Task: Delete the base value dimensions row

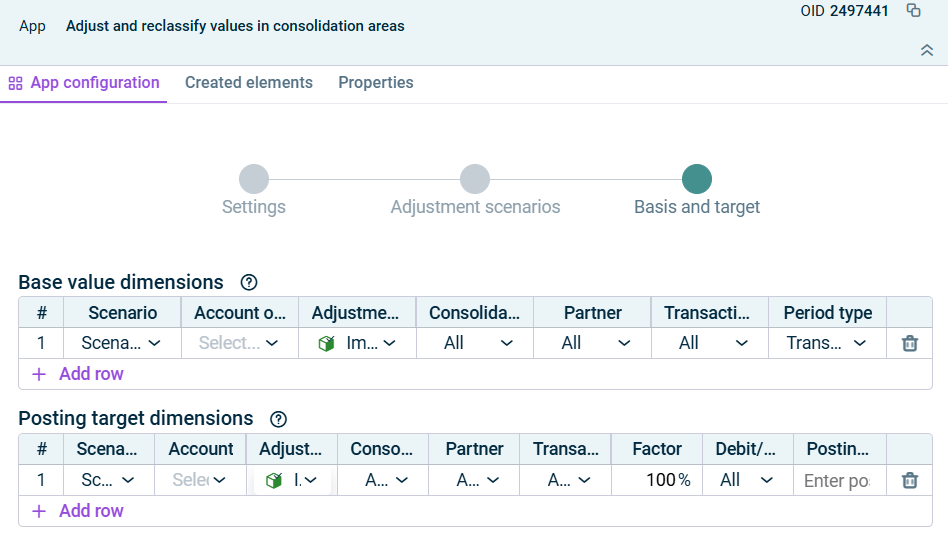Action: coord(909,343)
